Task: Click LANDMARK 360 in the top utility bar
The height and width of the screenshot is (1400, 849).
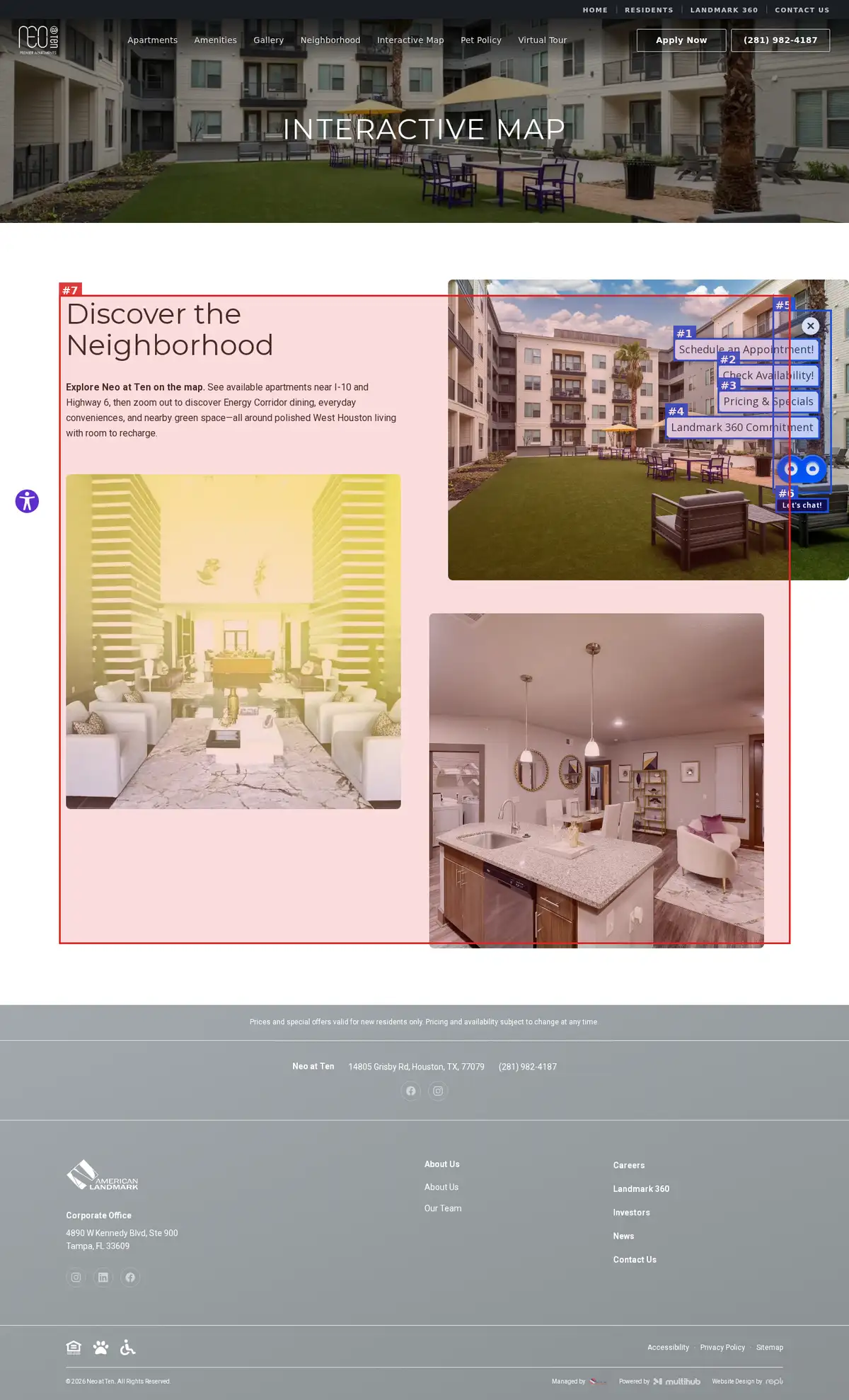Action: pyautogui.click(x=724, y=10)
